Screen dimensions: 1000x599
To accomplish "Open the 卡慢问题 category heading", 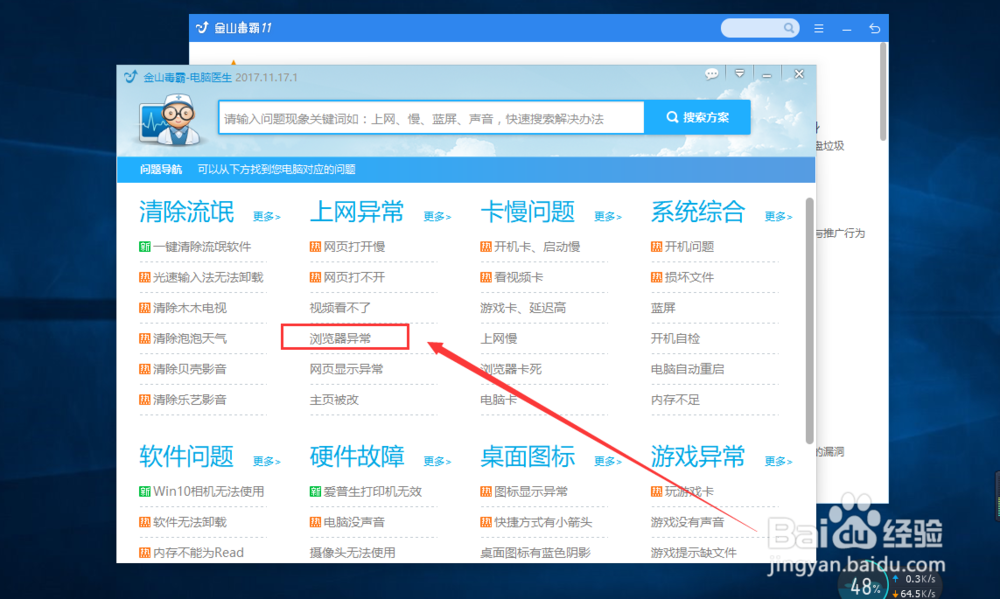I will pos(528,212).
